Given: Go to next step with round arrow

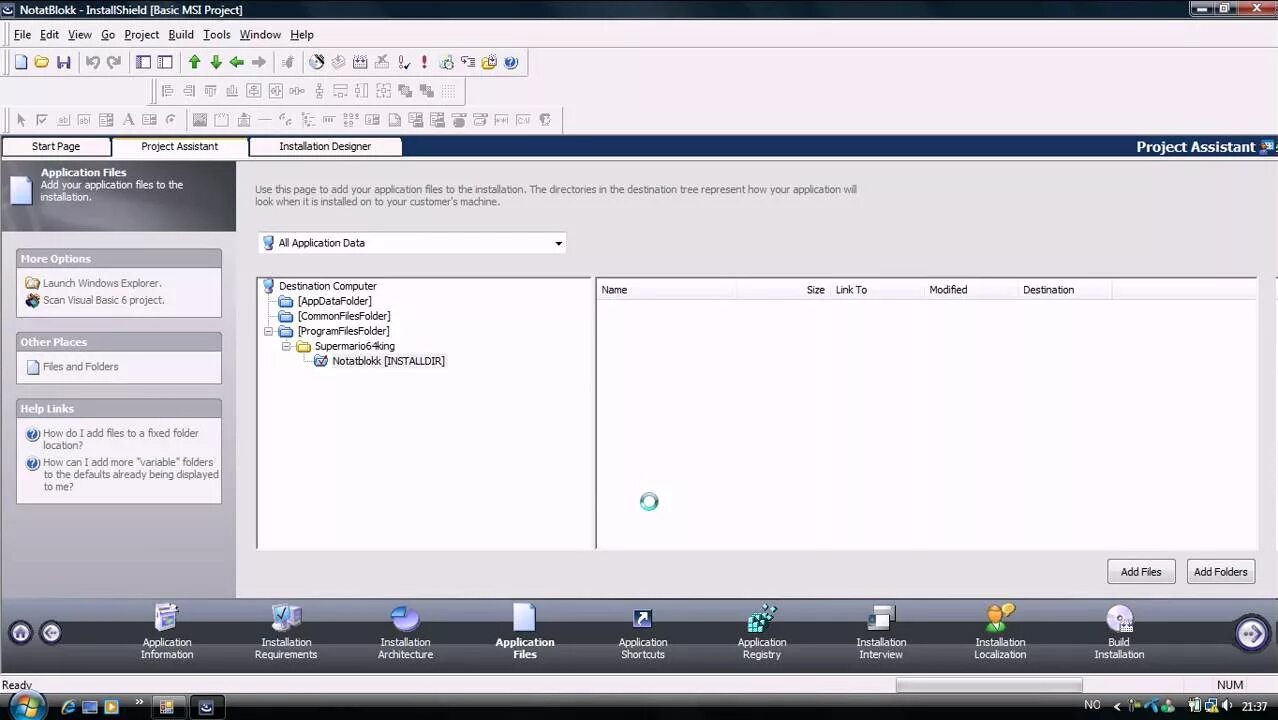Looking at the screenshot, I should 1251,633.
